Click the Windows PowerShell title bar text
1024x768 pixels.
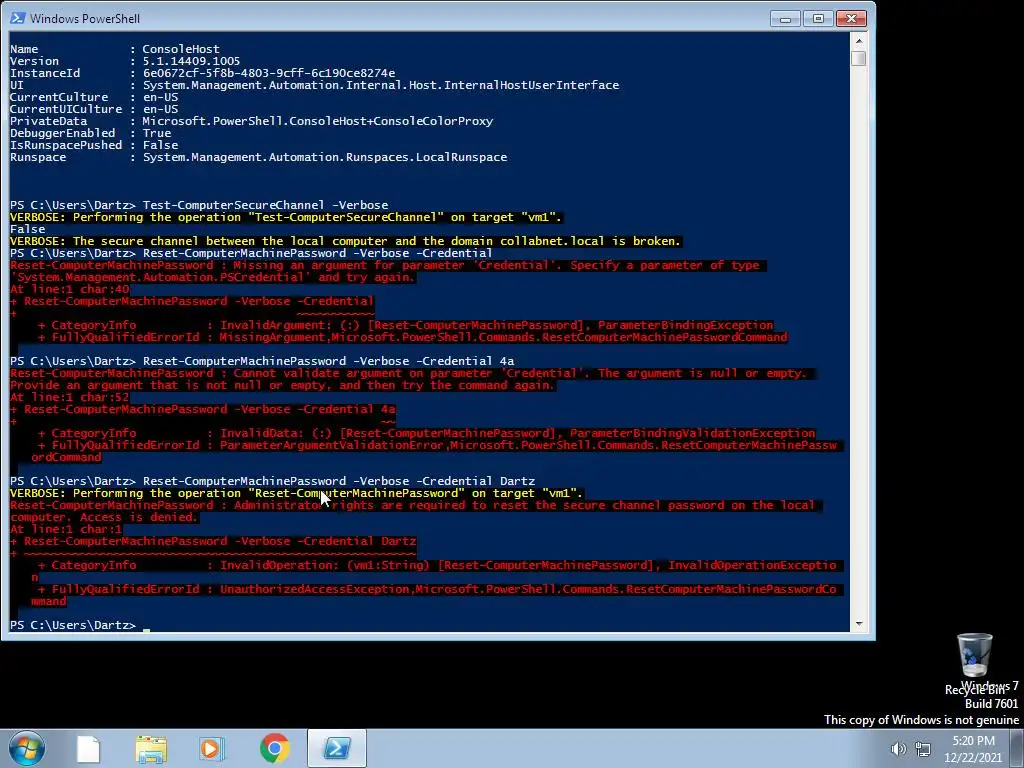[85, 18]
